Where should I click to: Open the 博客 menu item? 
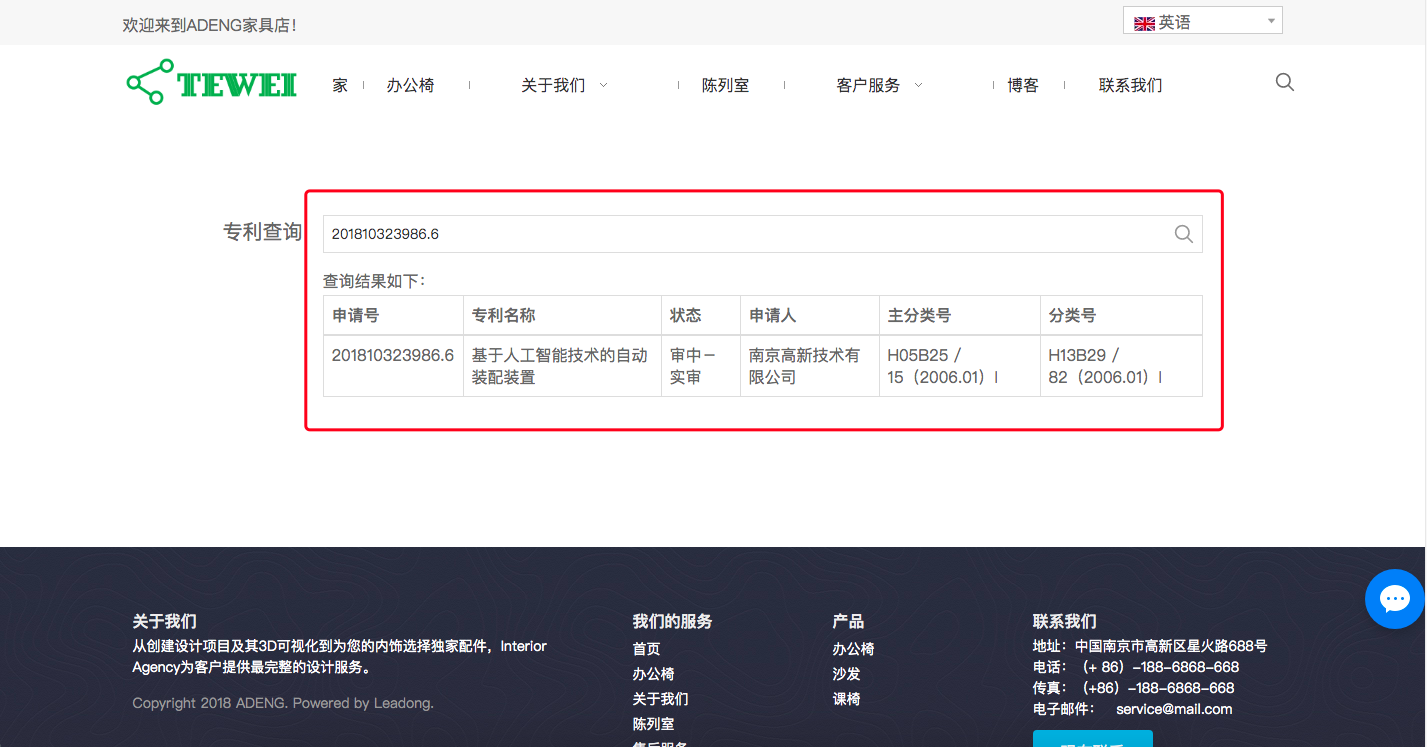click(x=1023, y=85)
